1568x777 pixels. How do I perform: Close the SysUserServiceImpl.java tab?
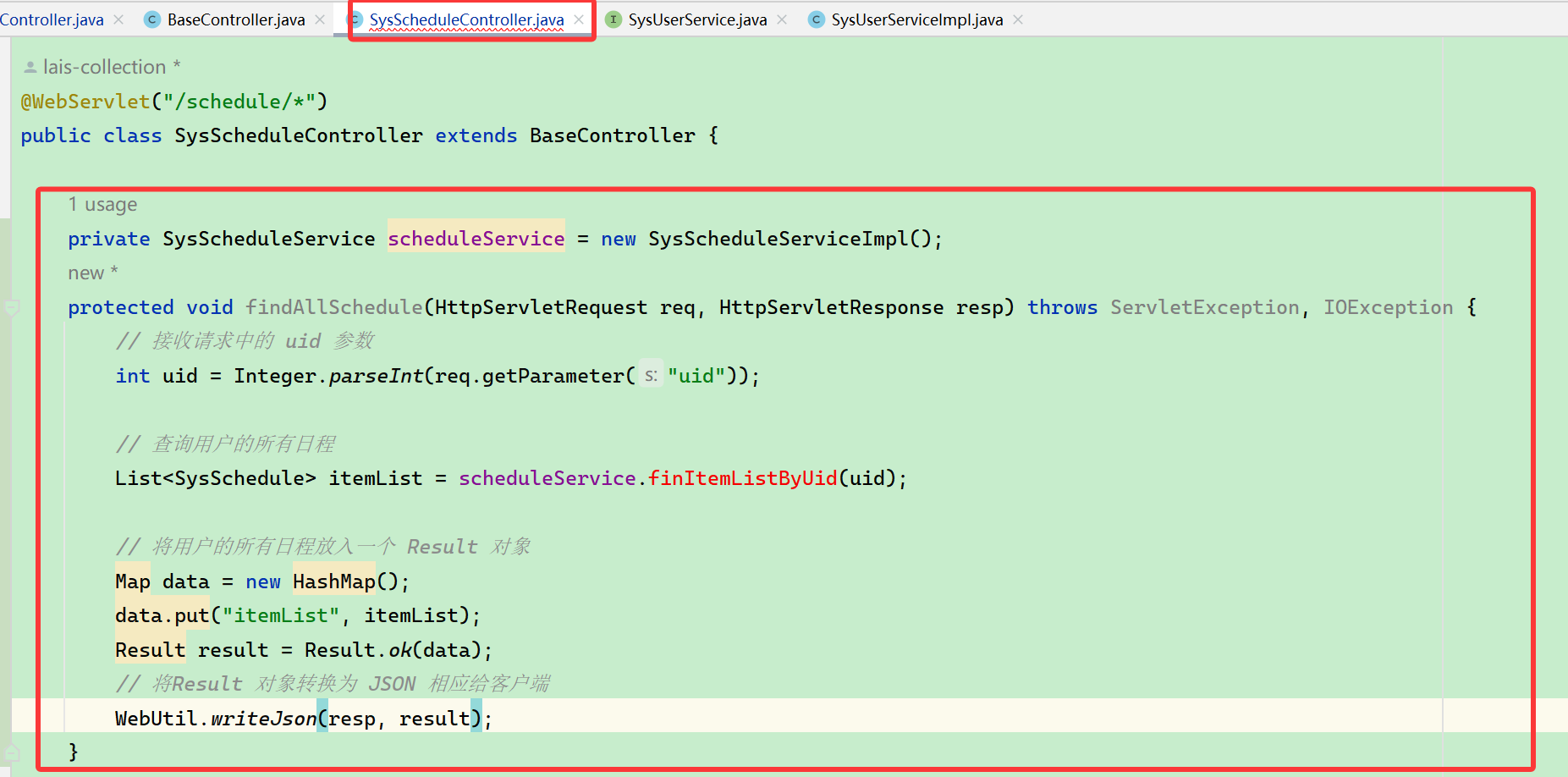[x=1018, y=19]
